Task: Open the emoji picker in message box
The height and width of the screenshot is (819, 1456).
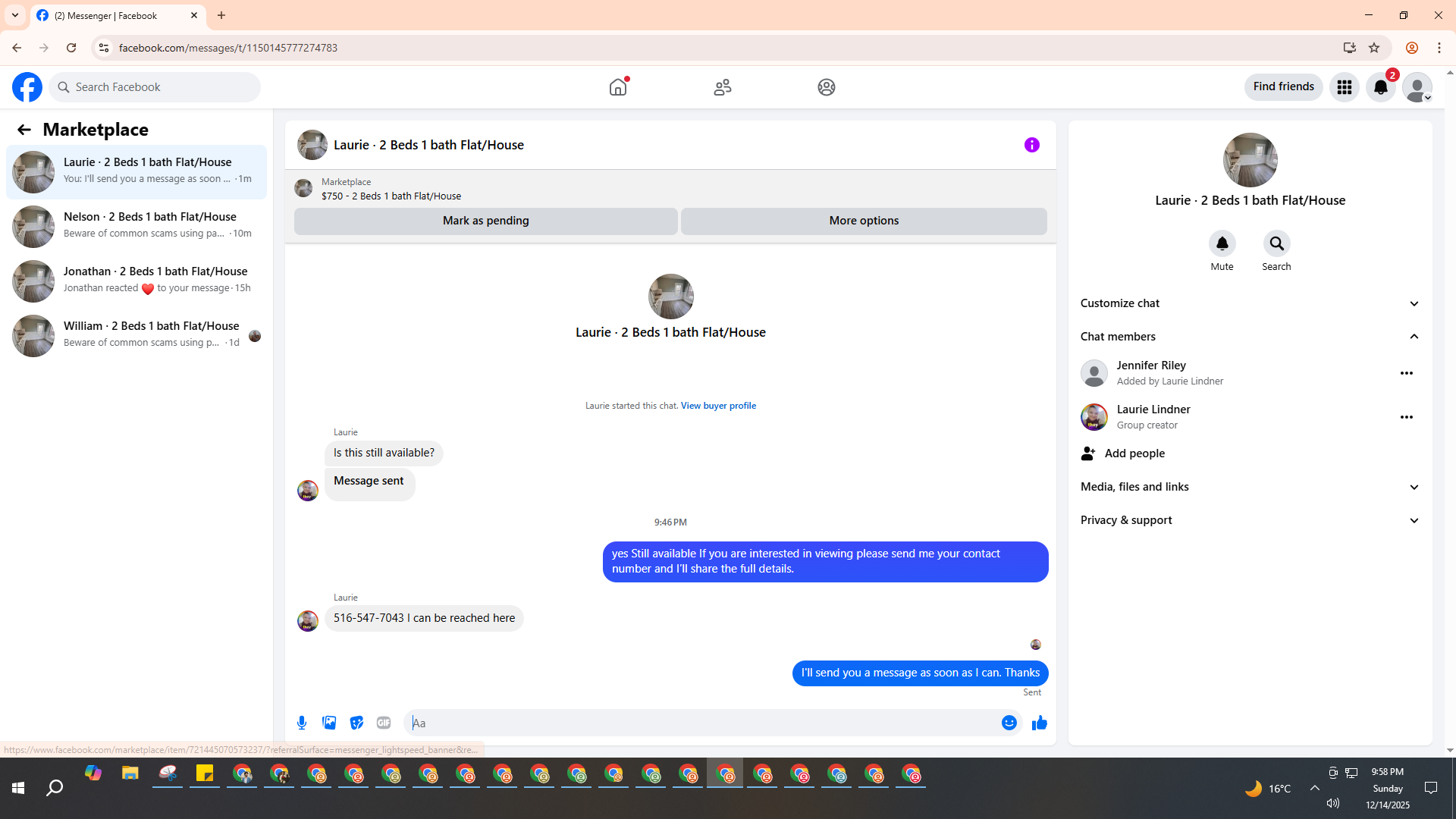Action: (1009, 723)
